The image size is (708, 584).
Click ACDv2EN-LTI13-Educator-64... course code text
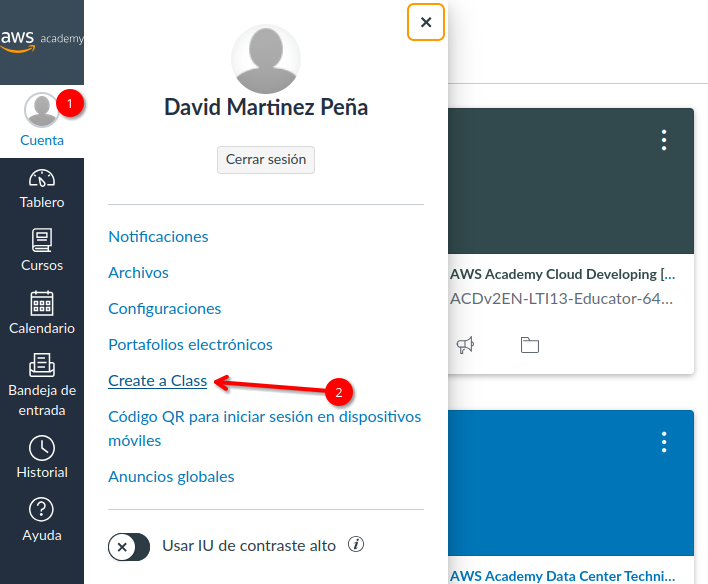pos(561,299)
